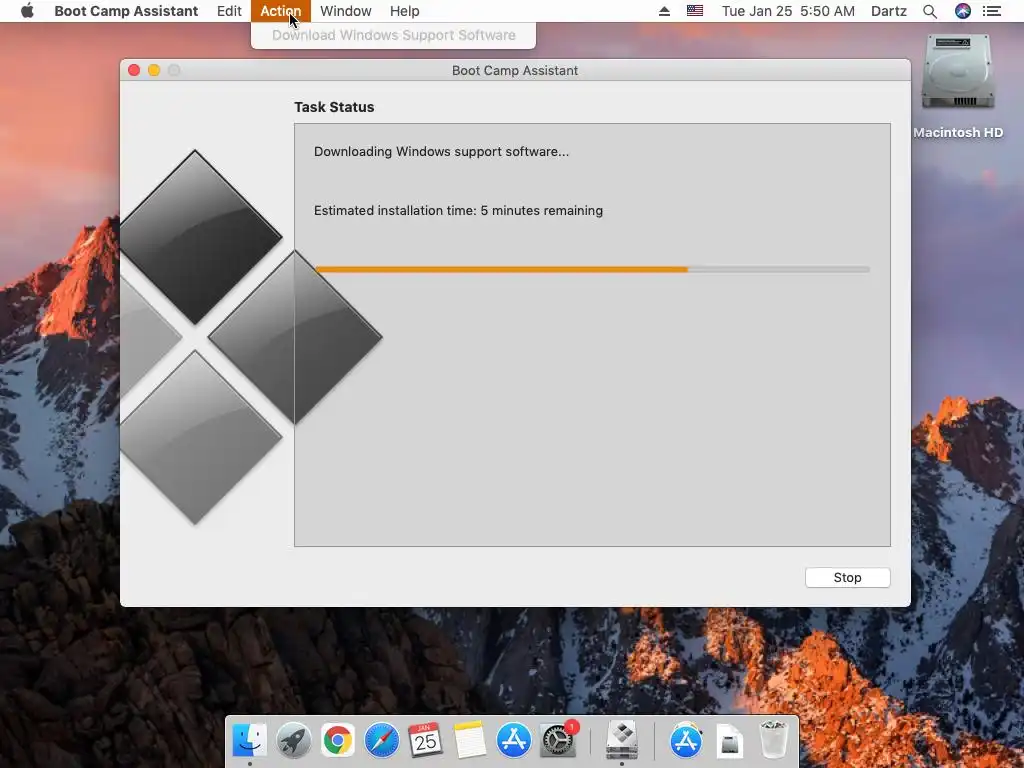Click "Estimated installation time" status text
The image size is (1024, 768).
click(x=458, y=210)
